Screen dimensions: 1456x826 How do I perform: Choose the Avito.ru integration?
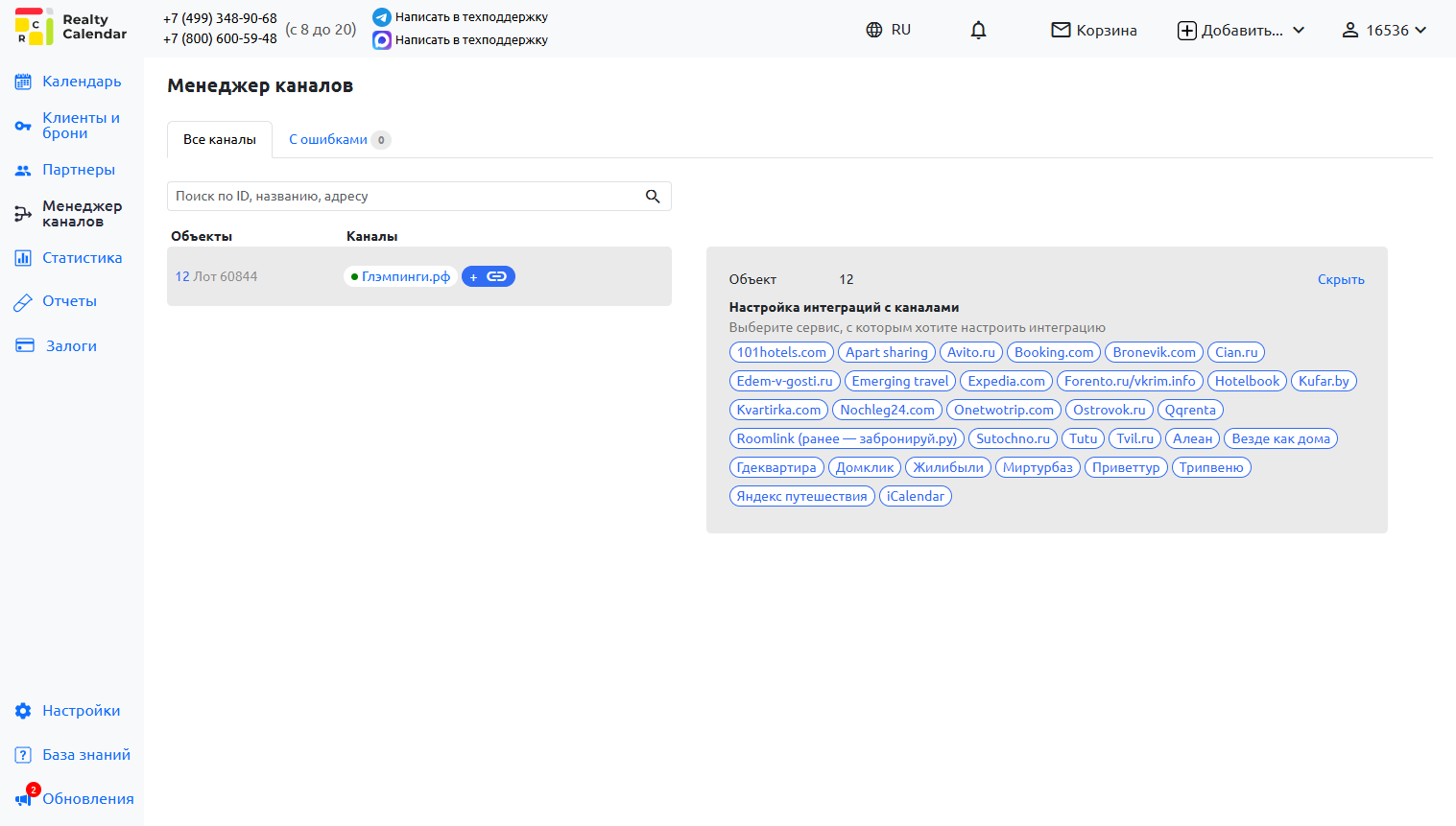971,352
